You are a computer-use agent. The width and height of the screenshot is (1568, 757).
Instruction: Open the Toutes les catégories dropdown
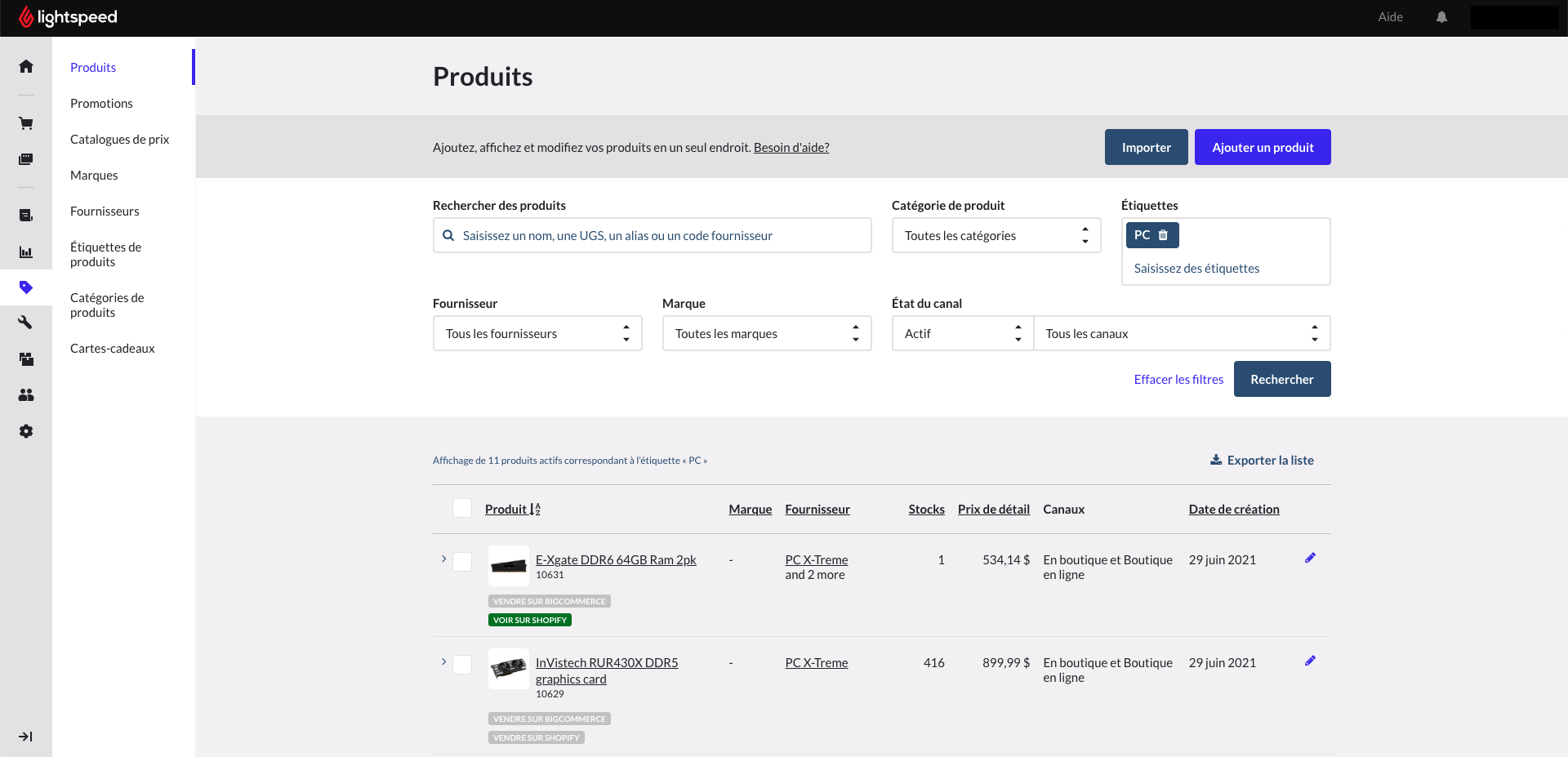click(x=996, y=235)
